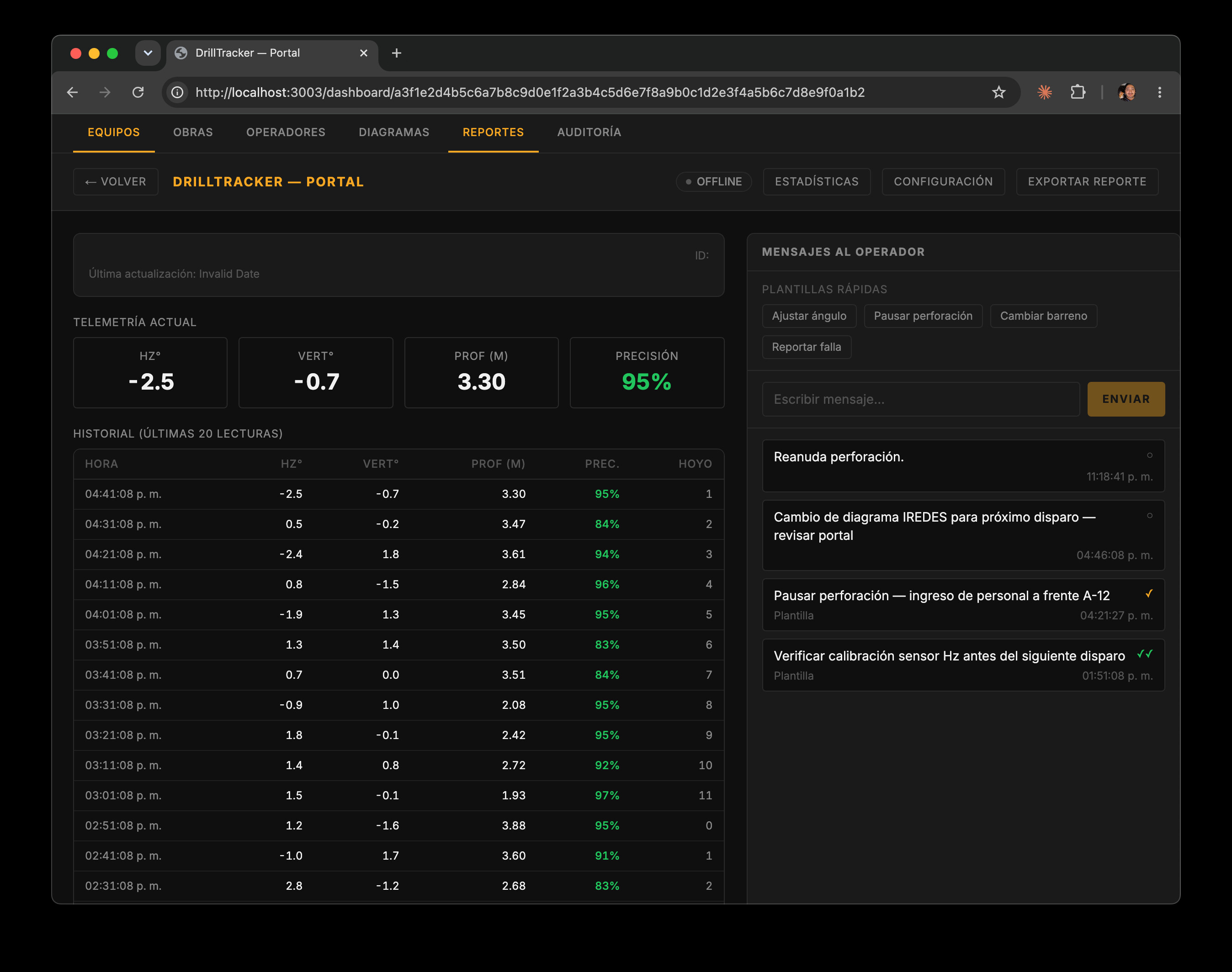This screenshot has width=1232, height=972.
Task: Click the site info icon in address bar
Action: (x=178, y=92)
